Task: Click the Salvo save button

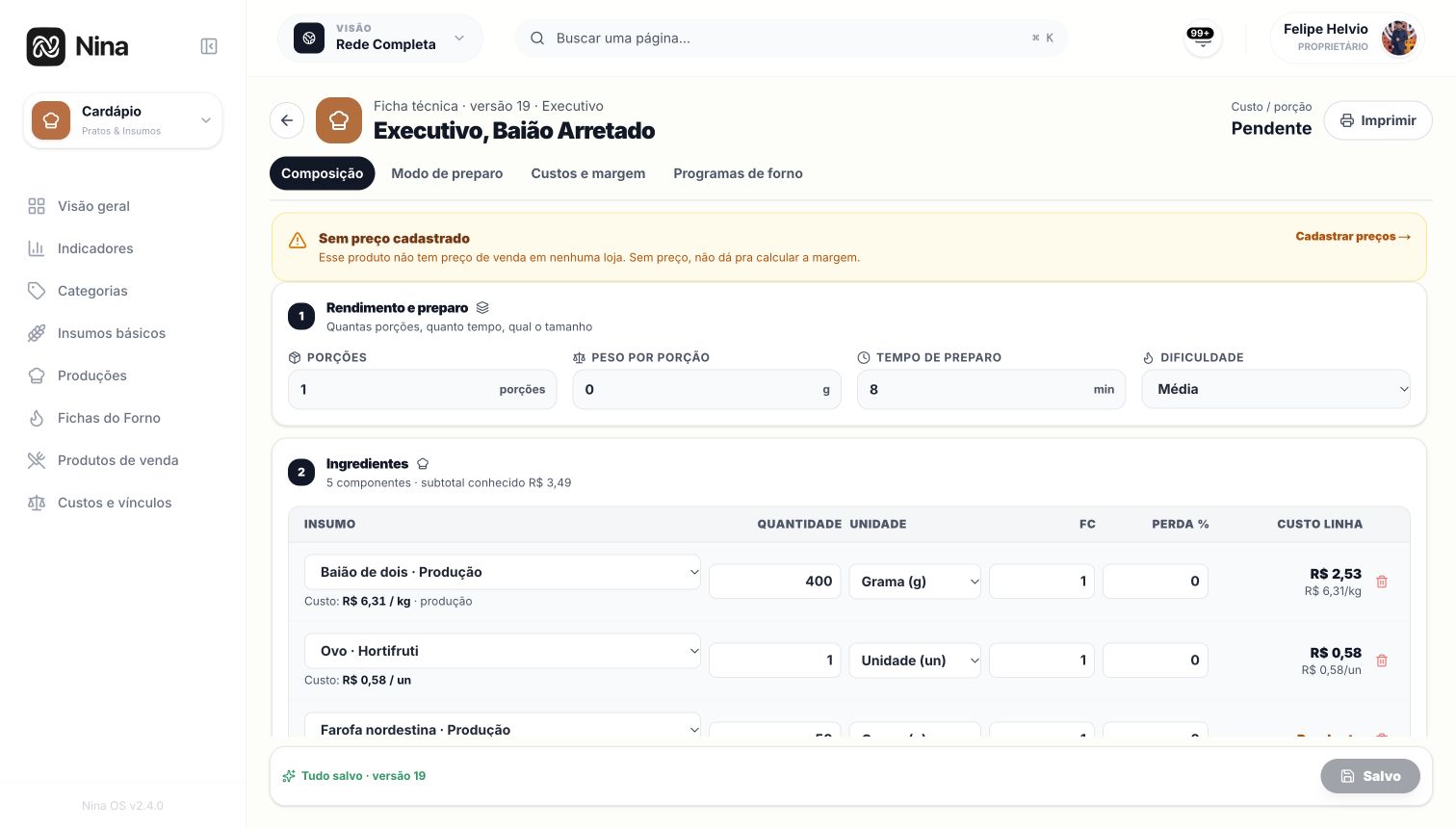Action: (1370, 776)
